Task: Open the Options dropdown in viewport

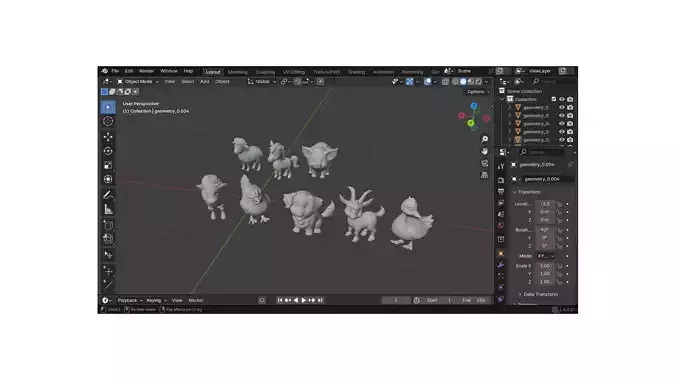Action: click(x=478, y=92)
